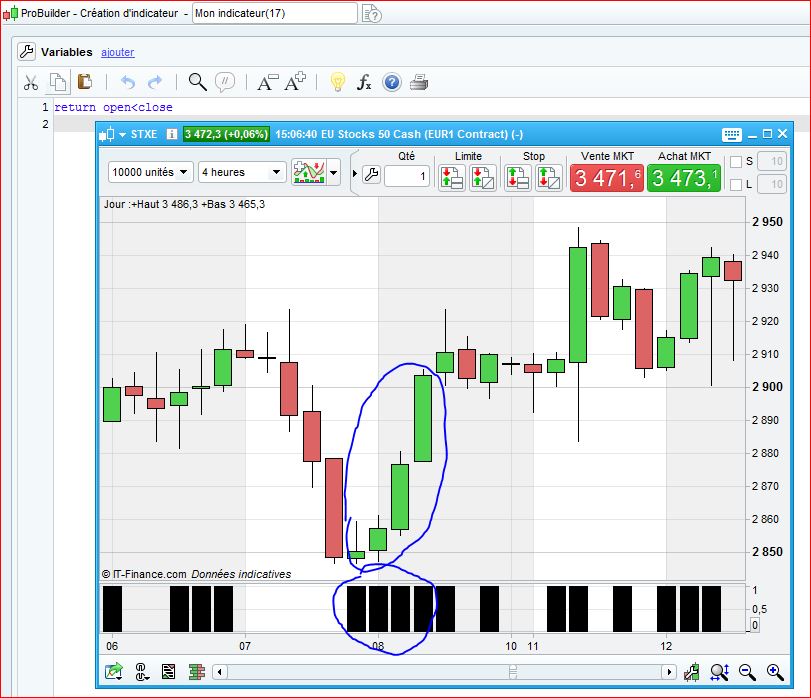The width and height of the screenshot is (811, 698).
Task: Click the drawing tools icon in the bottom toolbar
Action: [142, 672]
